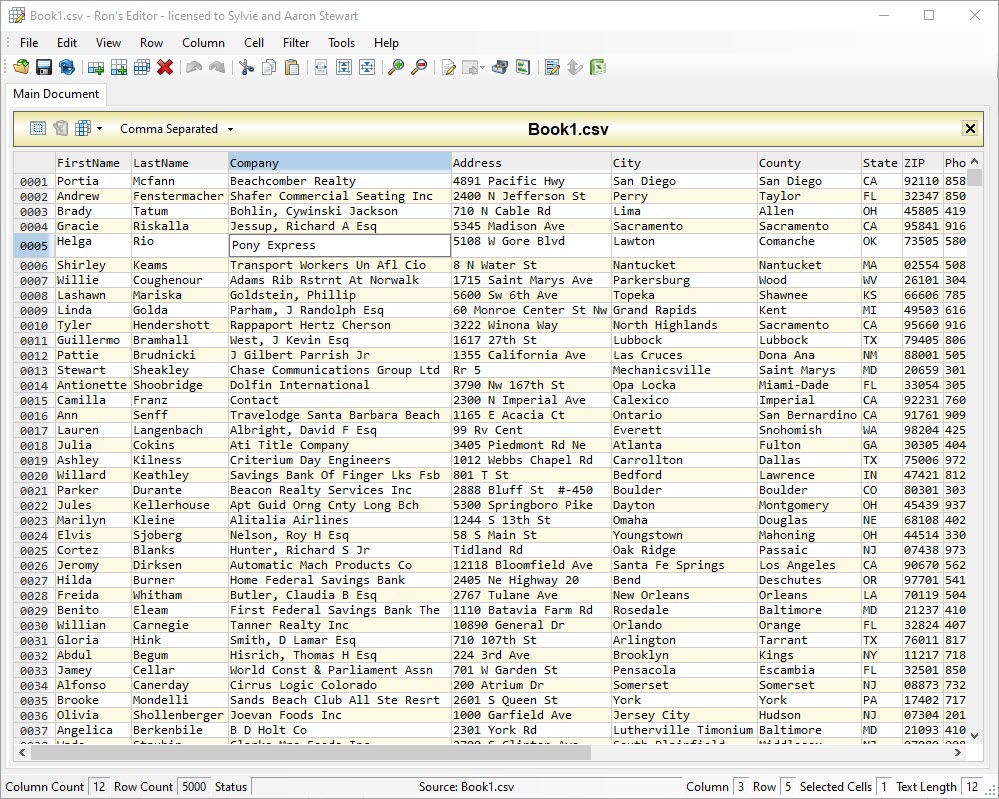This screenshot has width=999, height=799.
Task: Click the collapse row height icon
Action: pyautogui.click(x=367, y=67)
